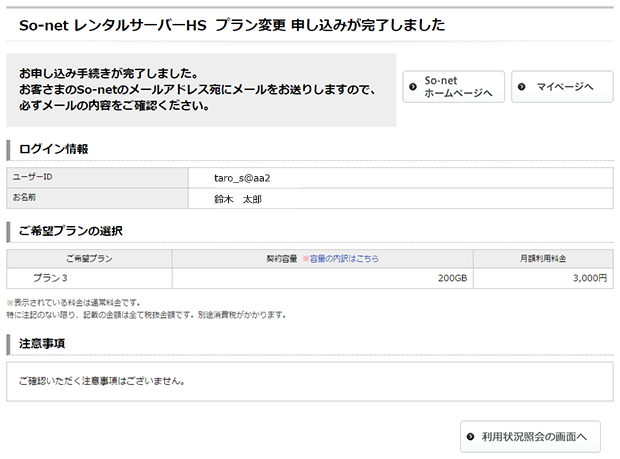620x459 pixels.
Task: Click the ご確認いただく注意事項はございません notice text
Action: (x=103, y=381)
